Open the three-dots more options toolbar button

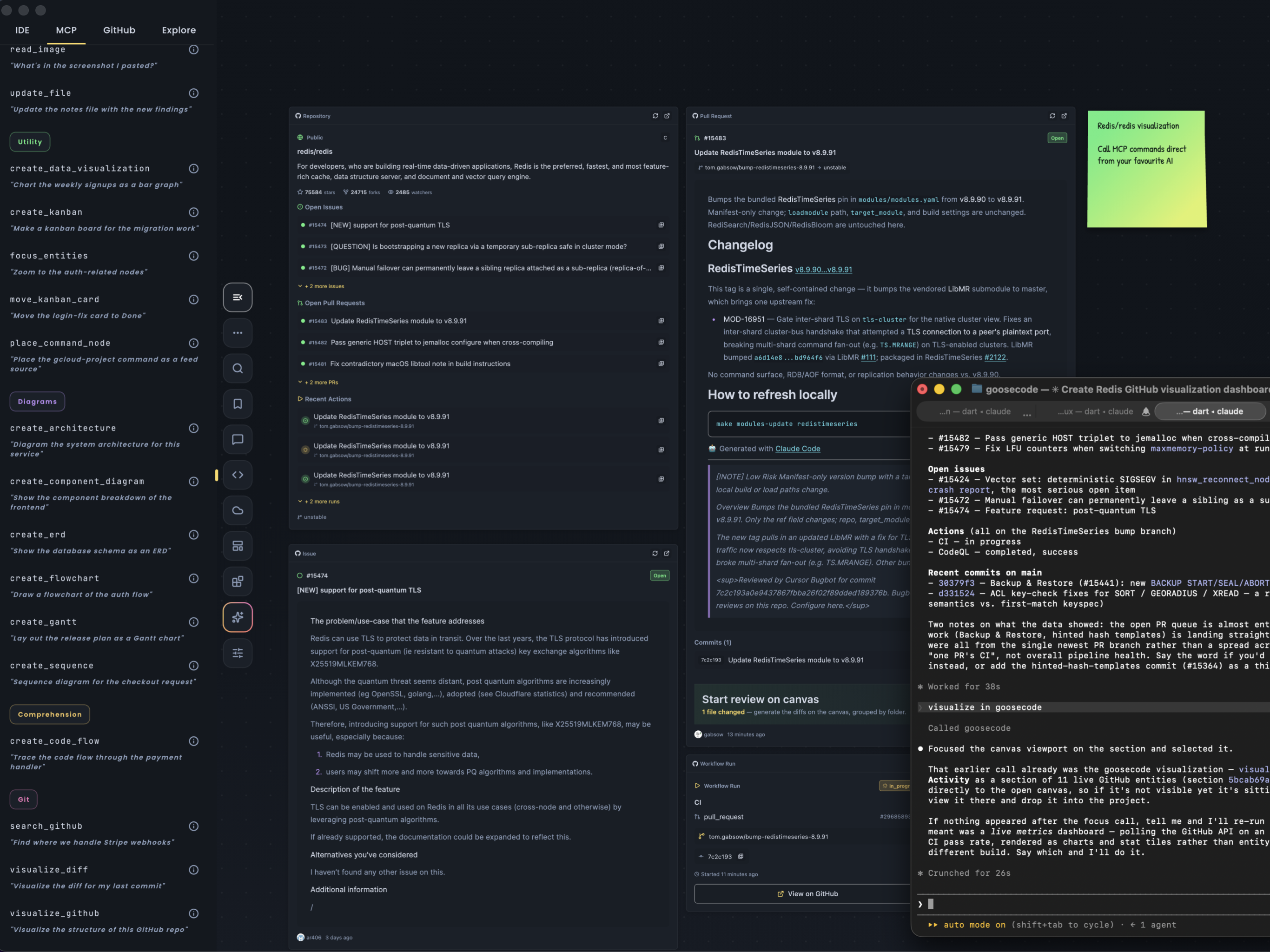coord(237,333)
